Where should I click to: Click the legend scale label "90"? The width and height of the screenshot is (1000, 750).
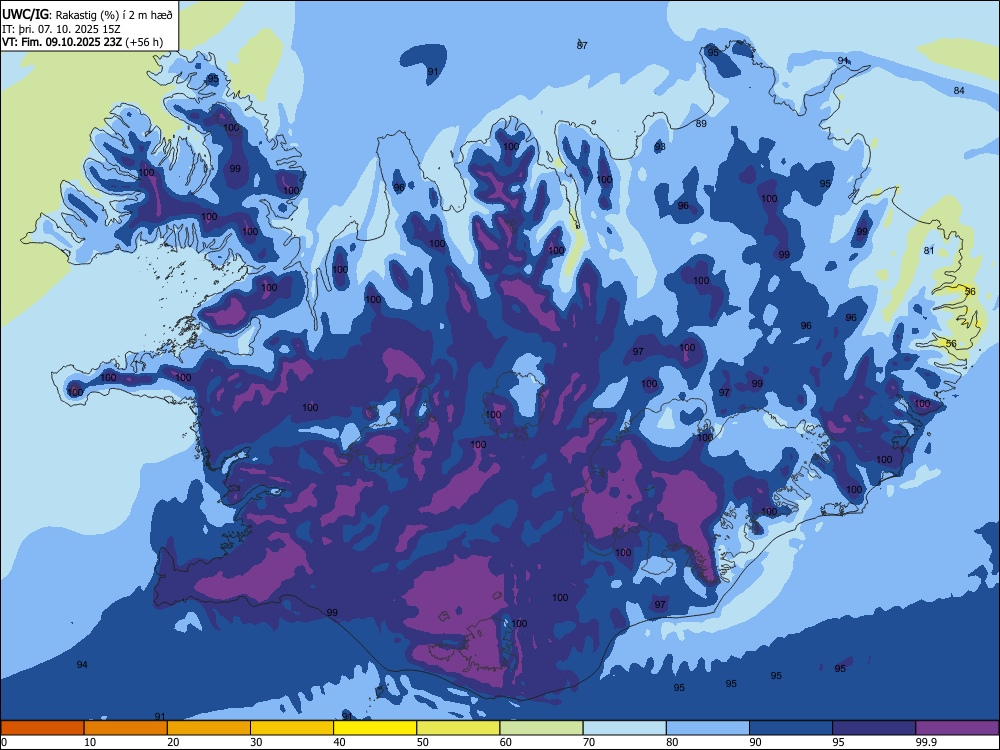coord(756,742)
